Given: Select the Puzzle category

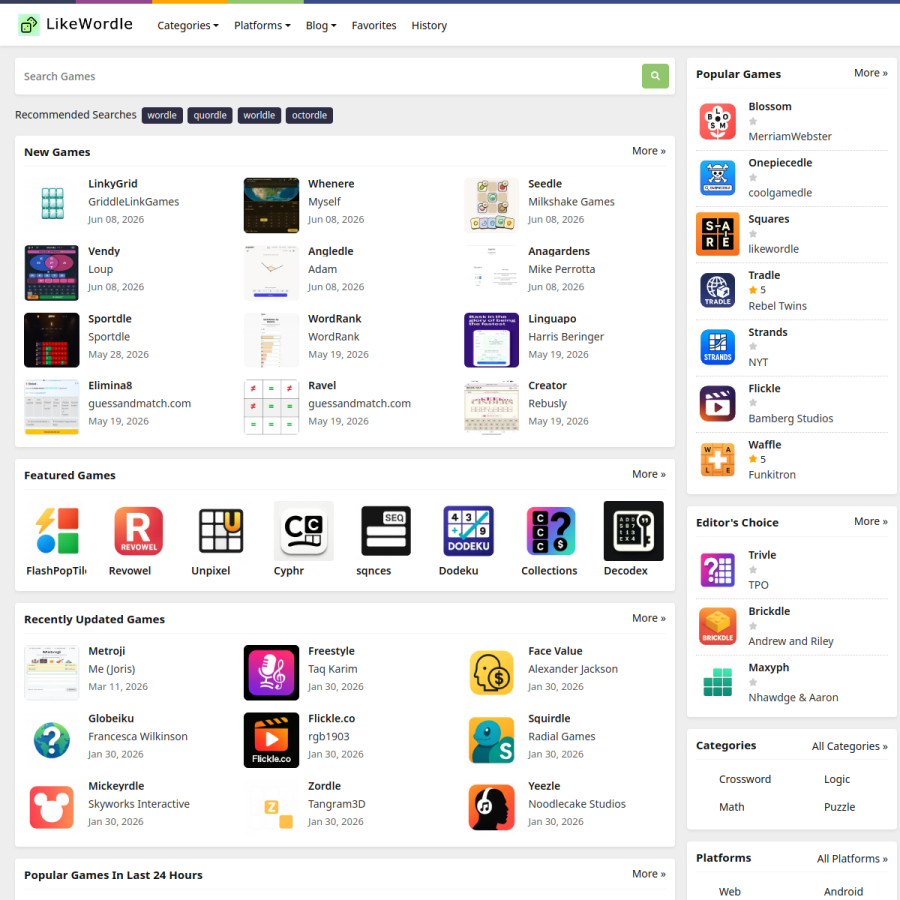Looking at the screenshot, I should [839, 807].
